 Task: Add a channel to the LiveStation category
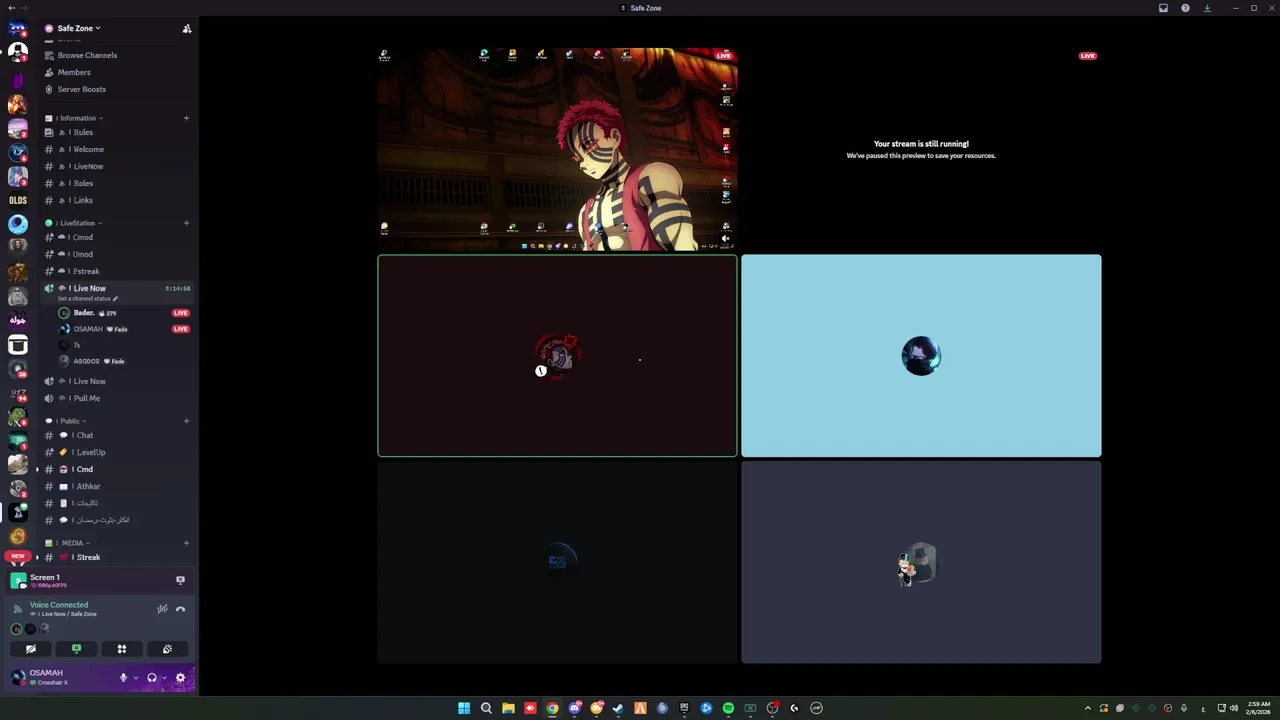click(186, 223)
